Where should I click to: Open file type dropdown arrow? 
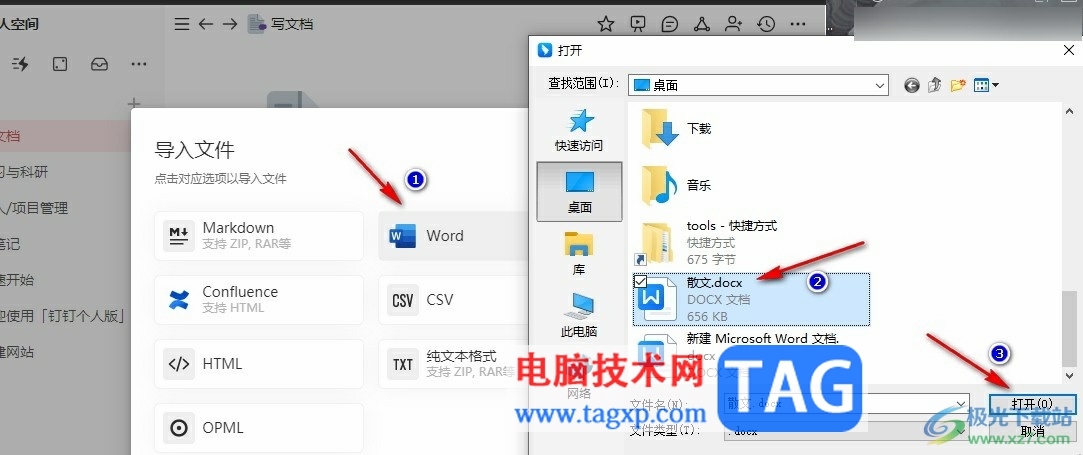point(960,431)
